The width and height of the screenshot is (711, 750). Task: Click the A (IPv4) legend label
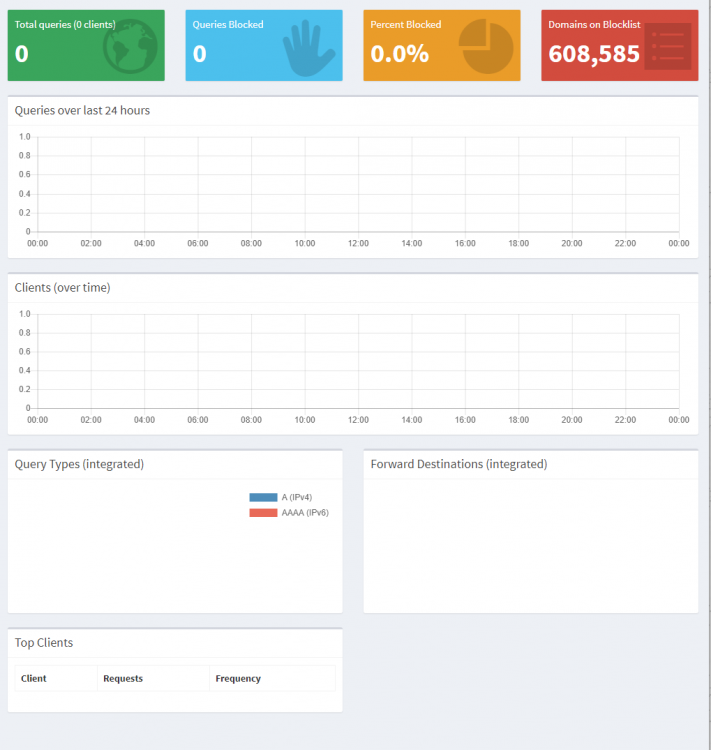297,497
